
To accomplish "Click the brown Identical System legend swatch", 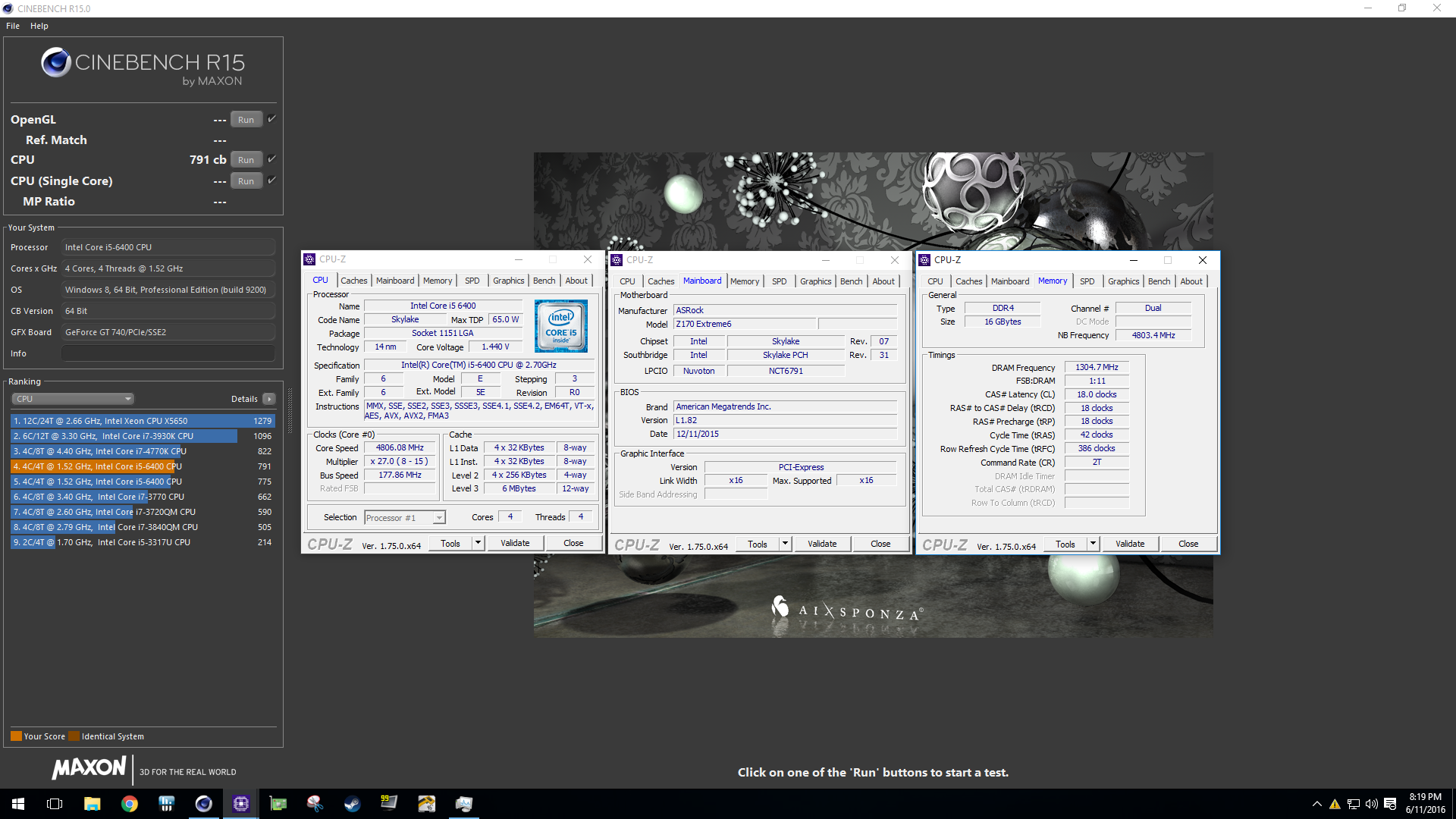I will [x=74, y=736].
